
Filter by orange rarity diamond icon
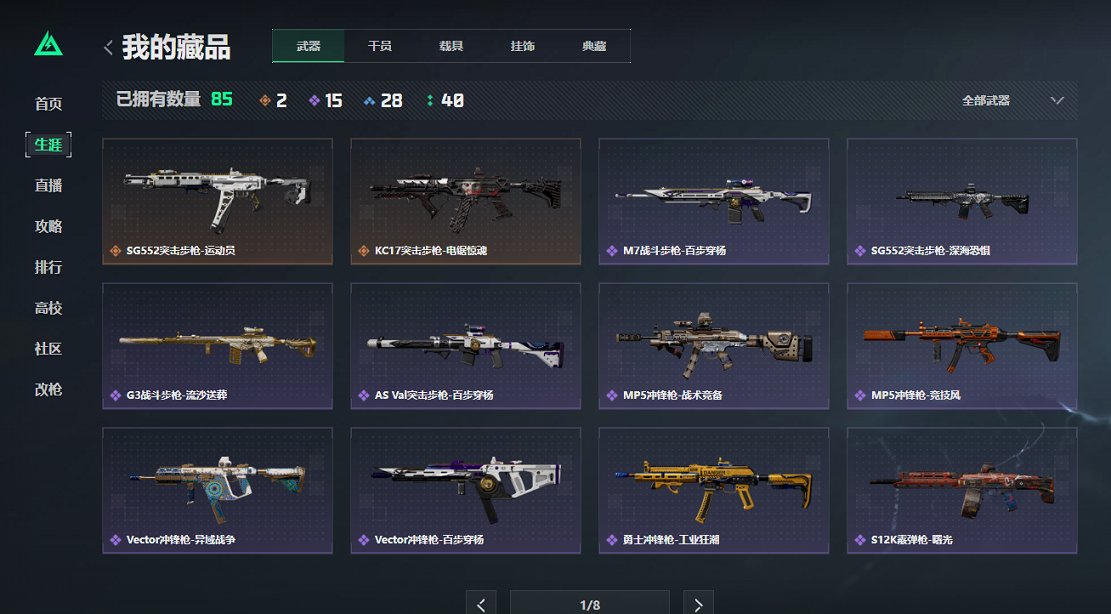click(265, 101)
